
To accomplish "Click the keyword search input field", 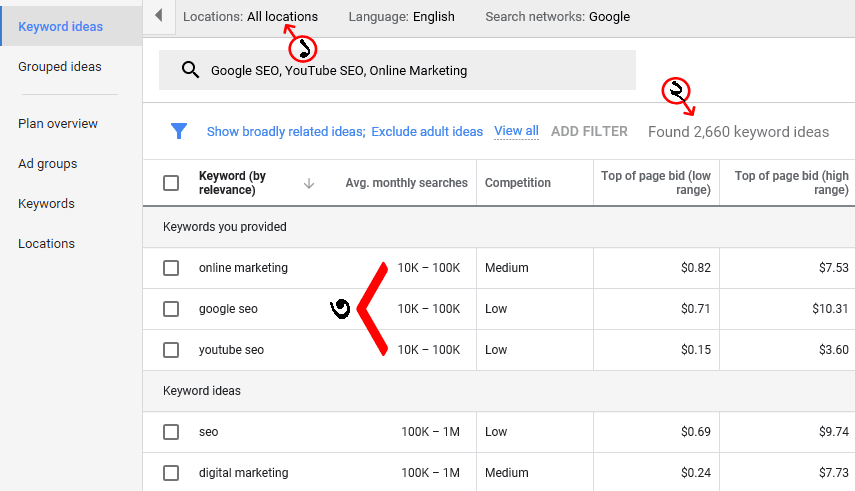I will click(x=410, y=71).
